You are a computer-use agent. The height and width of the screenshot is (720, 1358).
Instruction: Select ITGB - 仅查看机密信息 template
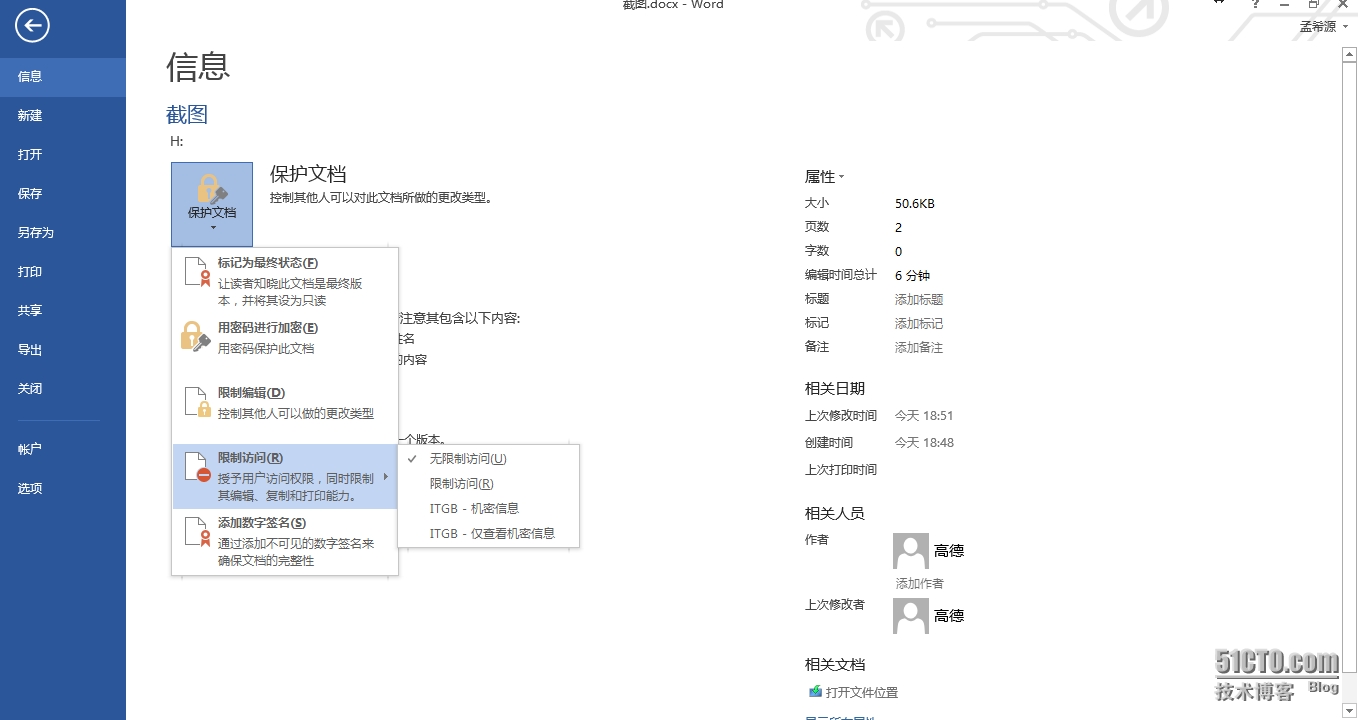point(492,534)
